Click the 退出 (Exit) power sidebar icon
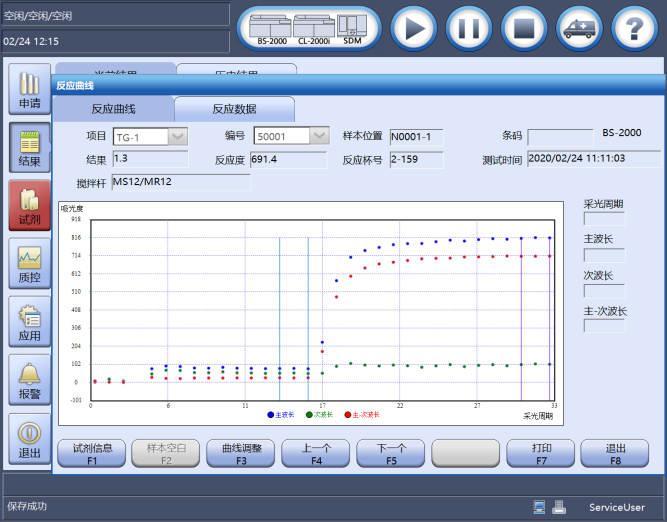The image size is (667, 522). [x=30, y=439]
